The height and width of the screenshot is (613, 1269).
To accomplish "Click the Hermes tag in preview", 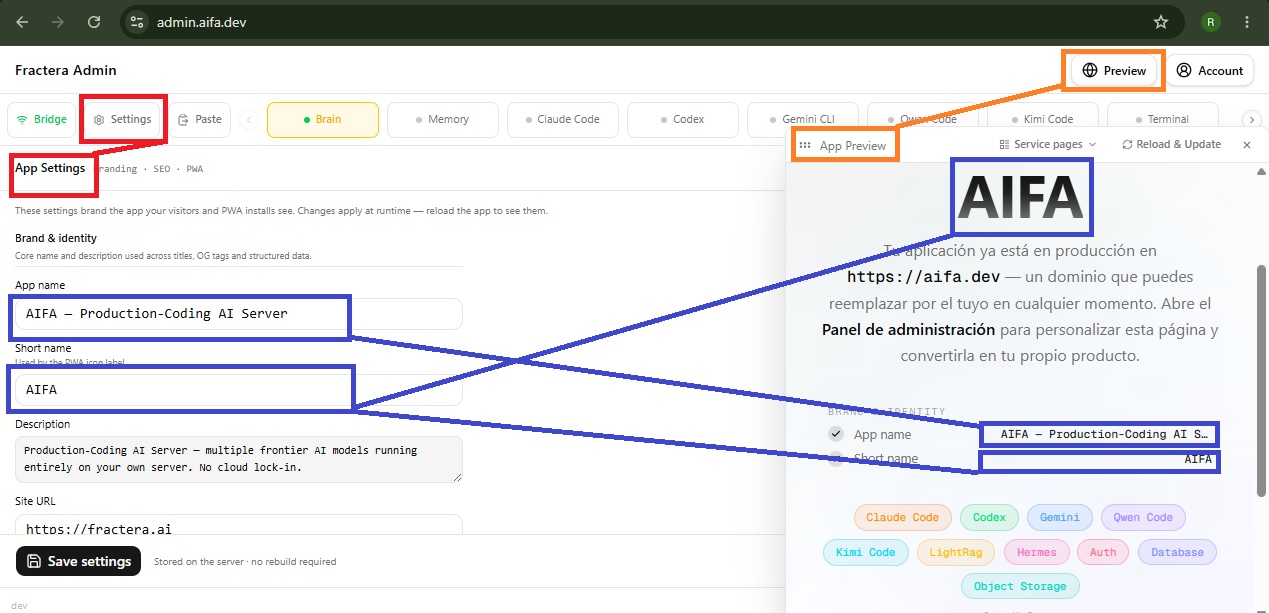I will pos(1036,552).
